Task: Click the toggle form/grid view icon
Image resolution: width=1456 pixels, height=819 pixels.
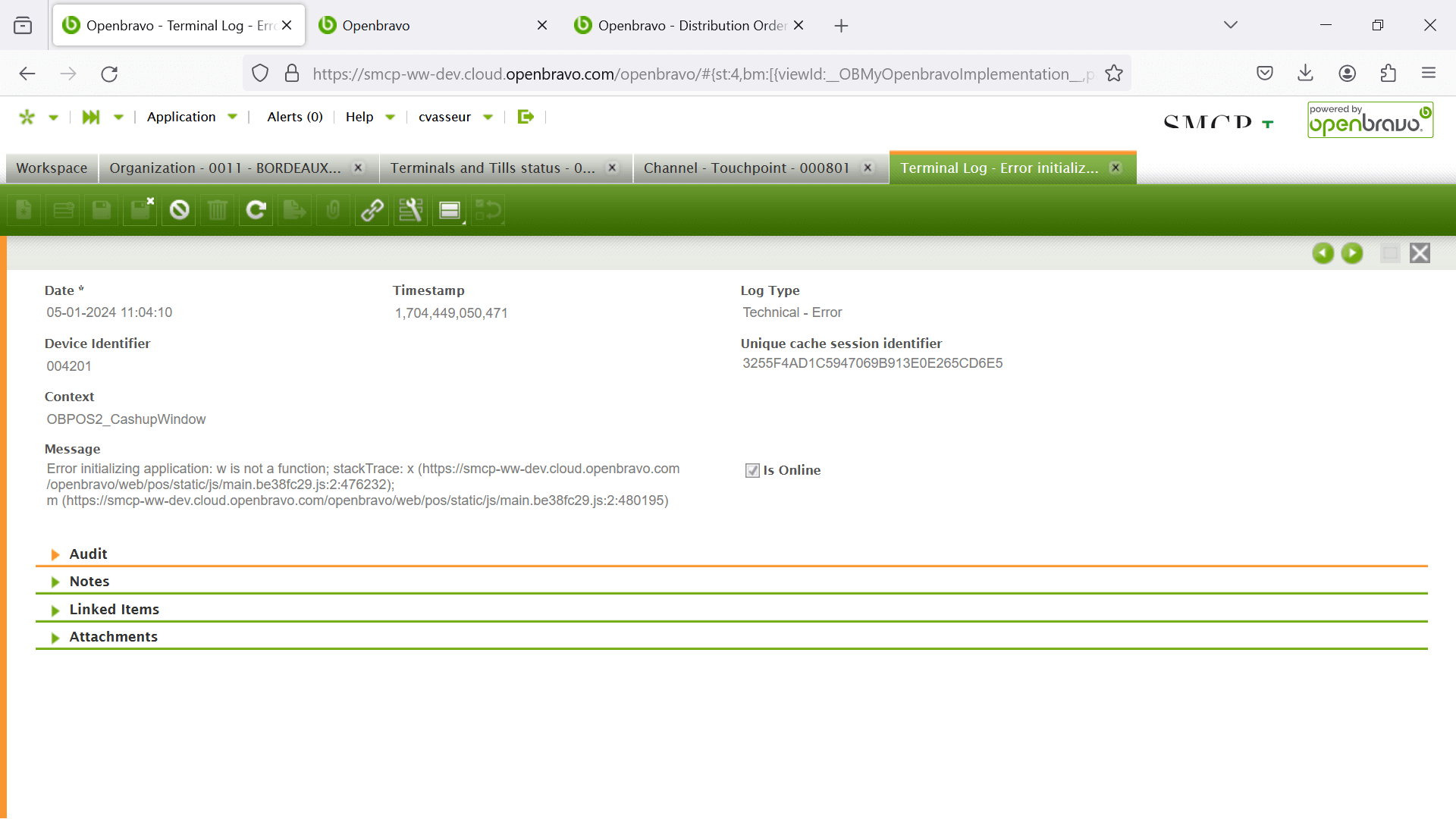Action: (450, 210)
